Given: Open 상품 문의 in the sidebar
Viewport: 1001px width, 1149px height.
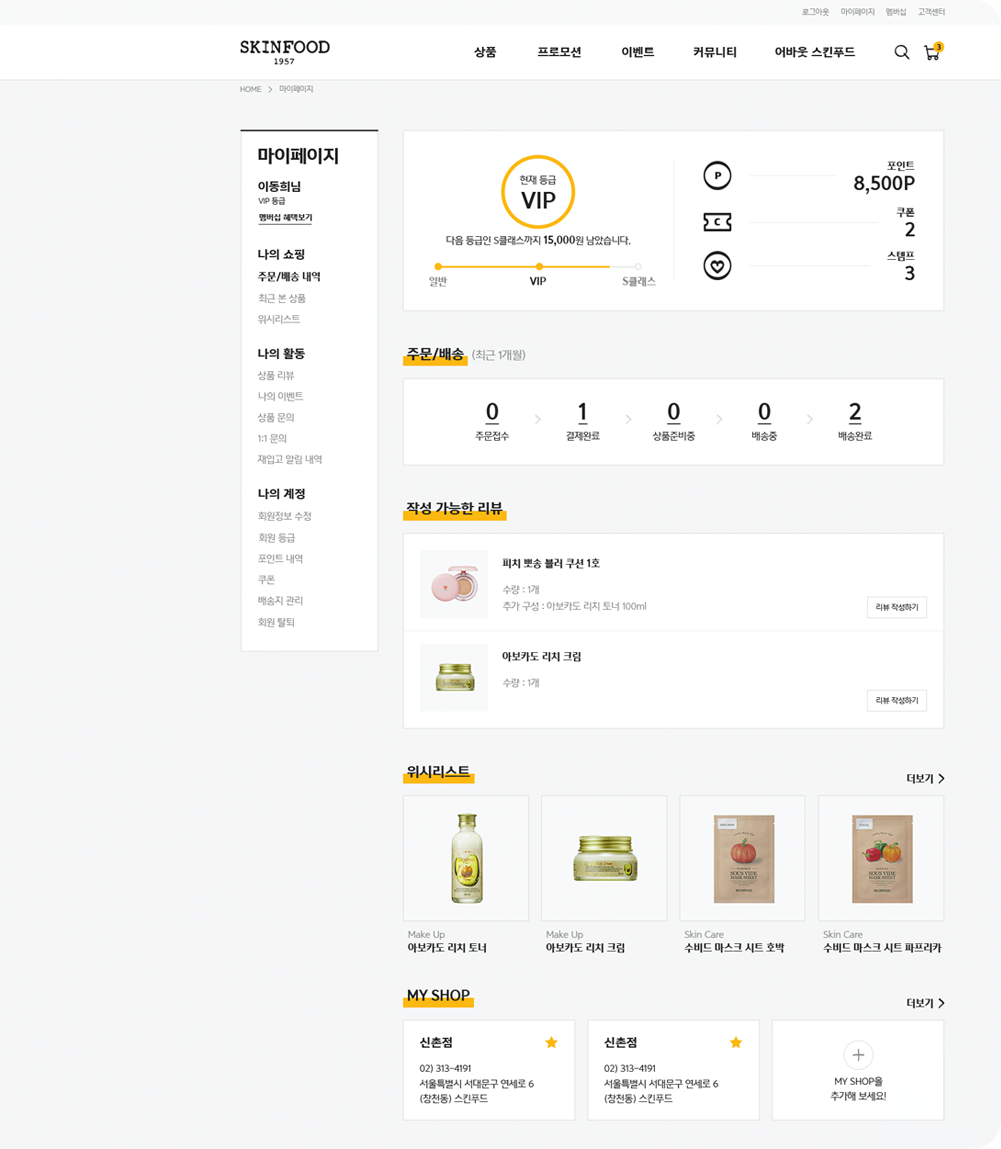Looking at the screenshot, I should 276,417.
